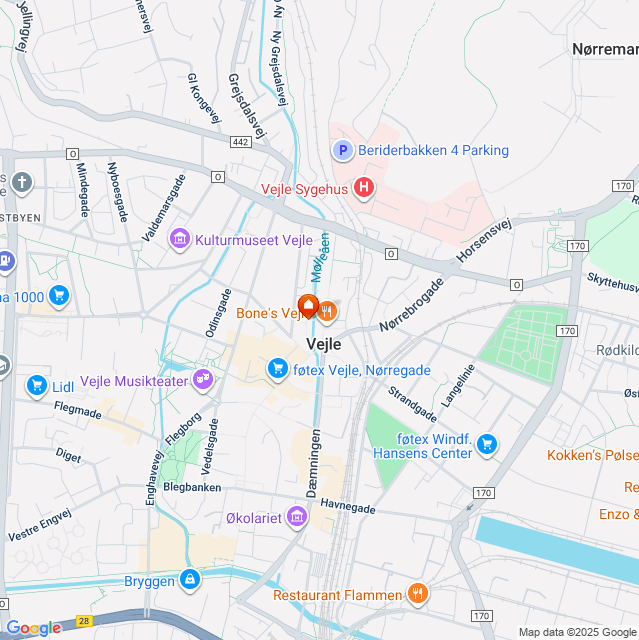Screen dimensions: 639x640
Task: Click the yellow route 28 highway shield
Action: pyautogui.click(x=84, y=621)
